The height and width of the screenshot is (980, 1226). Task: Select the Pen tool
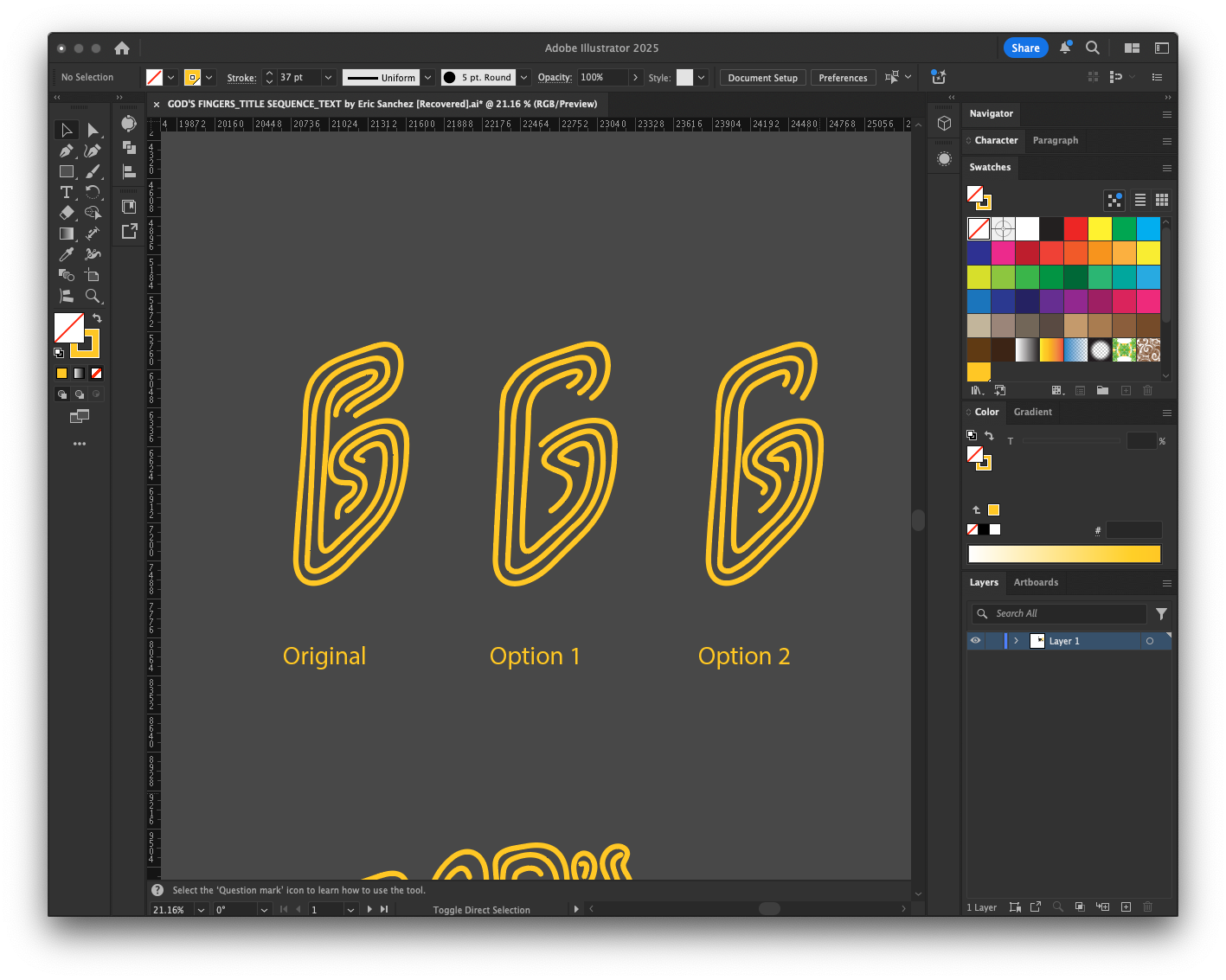tap(67, 151)
